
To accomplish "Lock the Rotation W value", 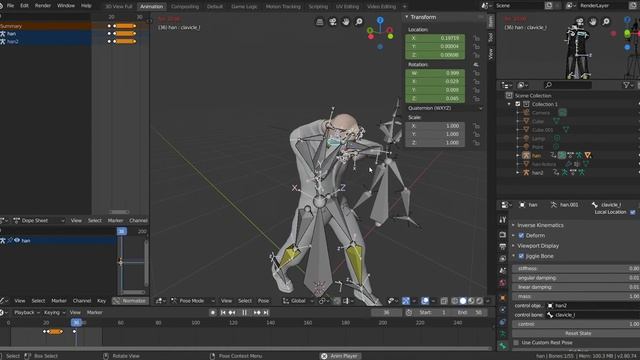I will point(476,73).
